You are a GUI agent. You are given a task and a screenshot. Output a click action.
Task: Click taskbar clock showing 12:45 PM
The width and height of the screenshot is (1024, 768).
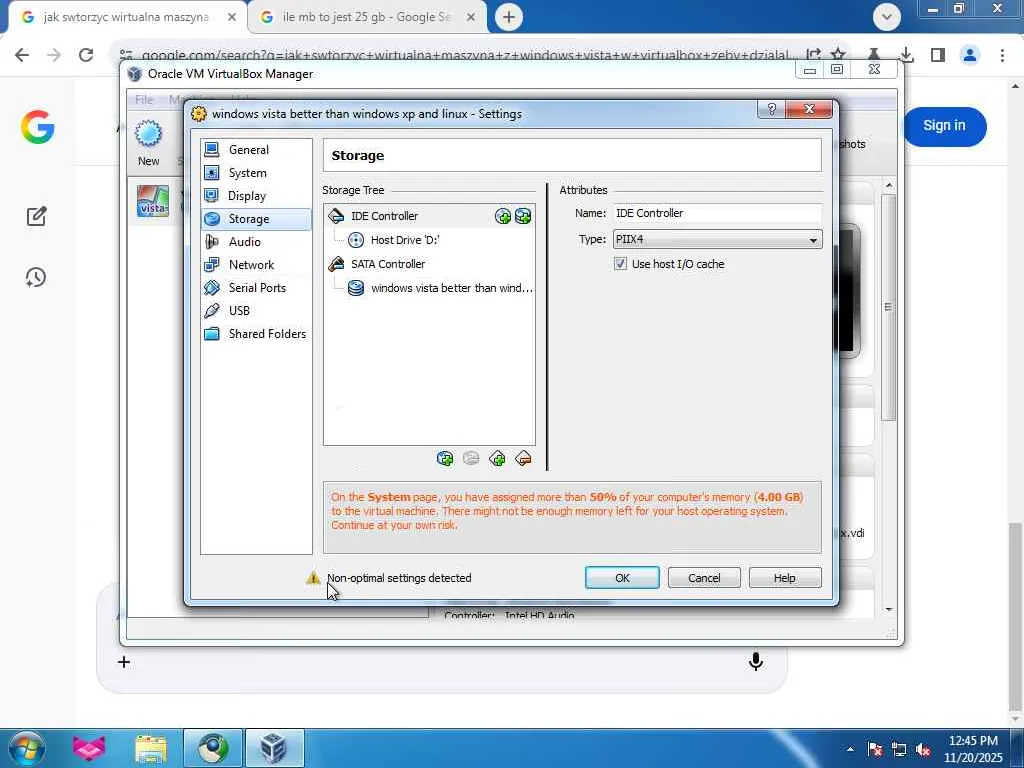[x=973, y=749]
